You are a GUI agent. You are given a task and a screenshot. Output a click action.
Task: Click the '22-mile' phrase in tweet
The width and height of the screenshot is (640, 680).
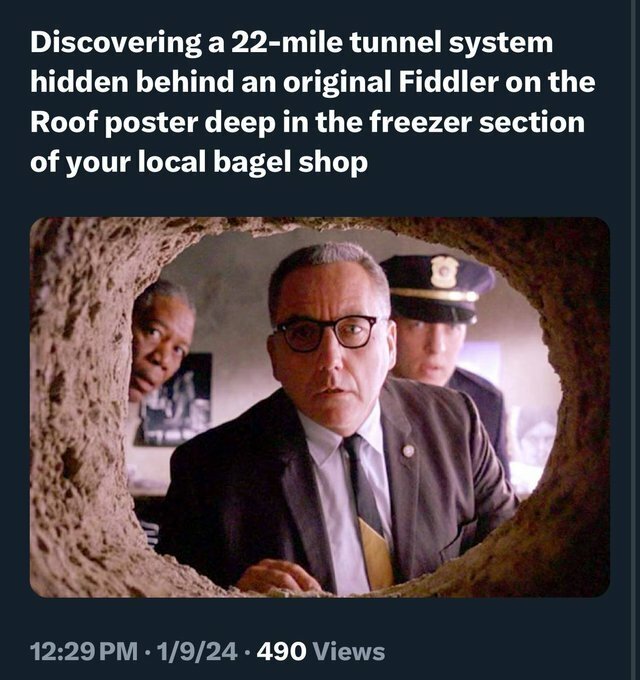coord(287,42)
